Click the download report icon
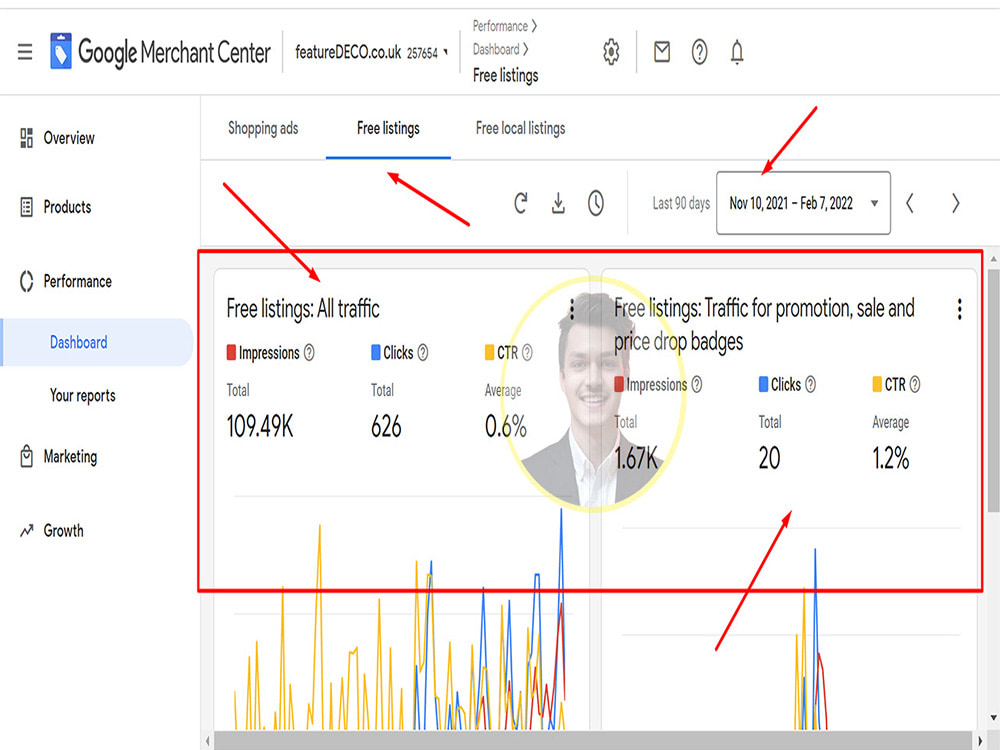The width and height of the screenshot is (1000, 750). (558, 203)
